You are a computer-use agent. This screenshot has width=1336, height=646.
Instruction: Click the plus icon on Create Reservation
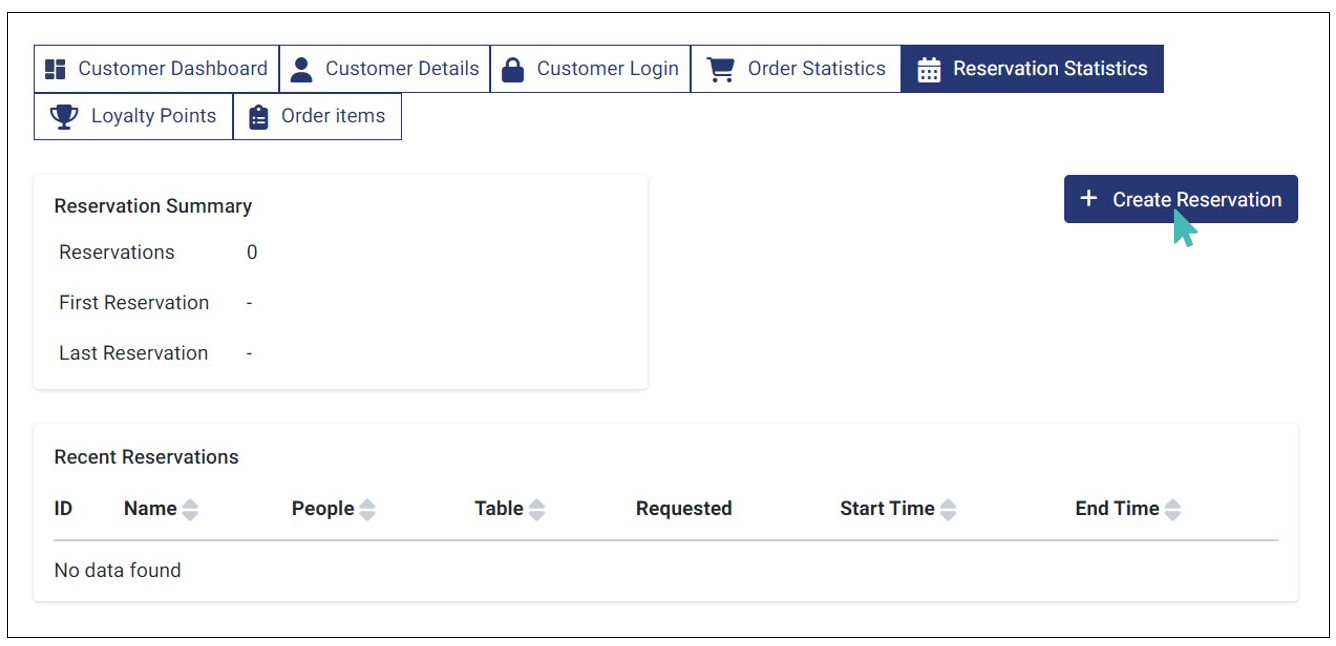(x=1089, y=199)
